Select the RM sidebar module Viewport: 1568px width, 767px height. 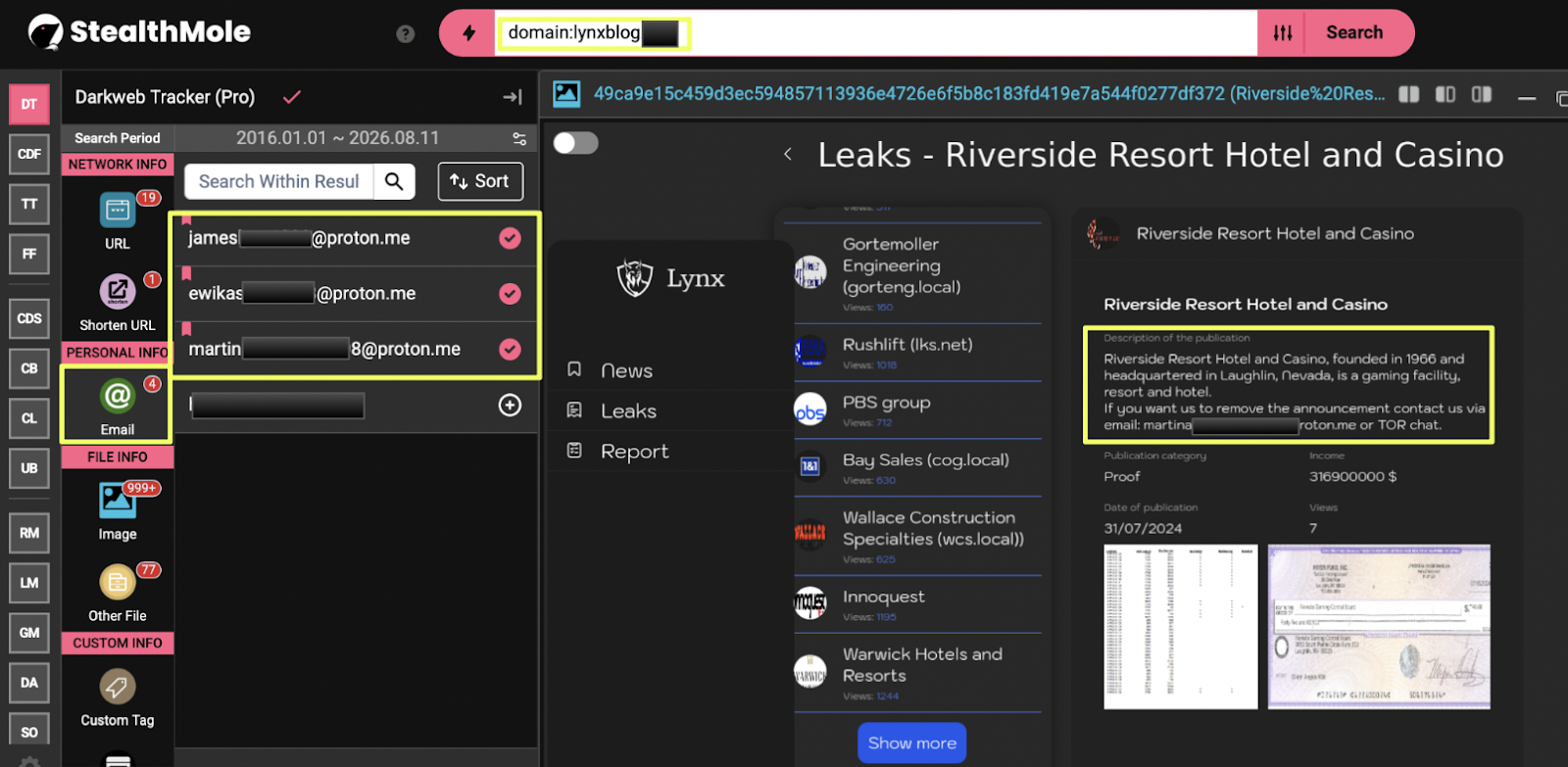click(x=29, y=533)
